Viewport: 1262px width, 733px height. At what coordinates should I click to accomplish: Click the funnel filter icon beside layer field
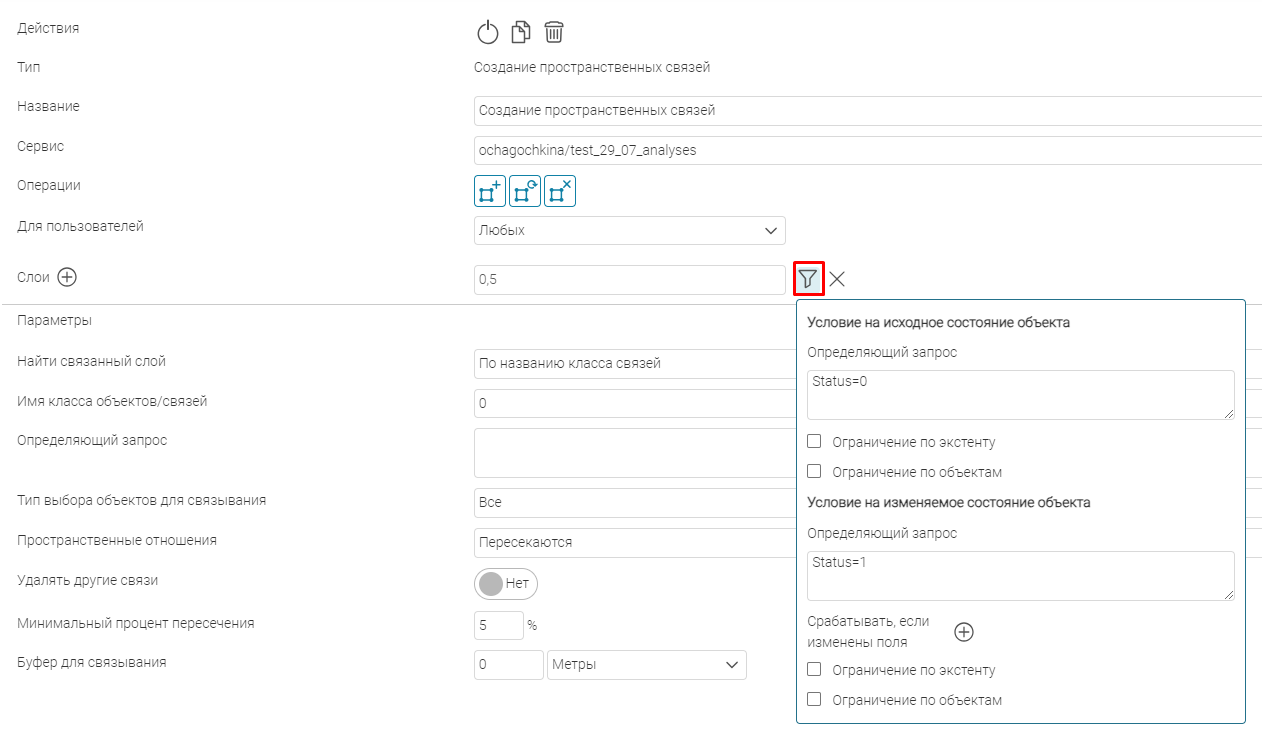click(x=808, y=279)
